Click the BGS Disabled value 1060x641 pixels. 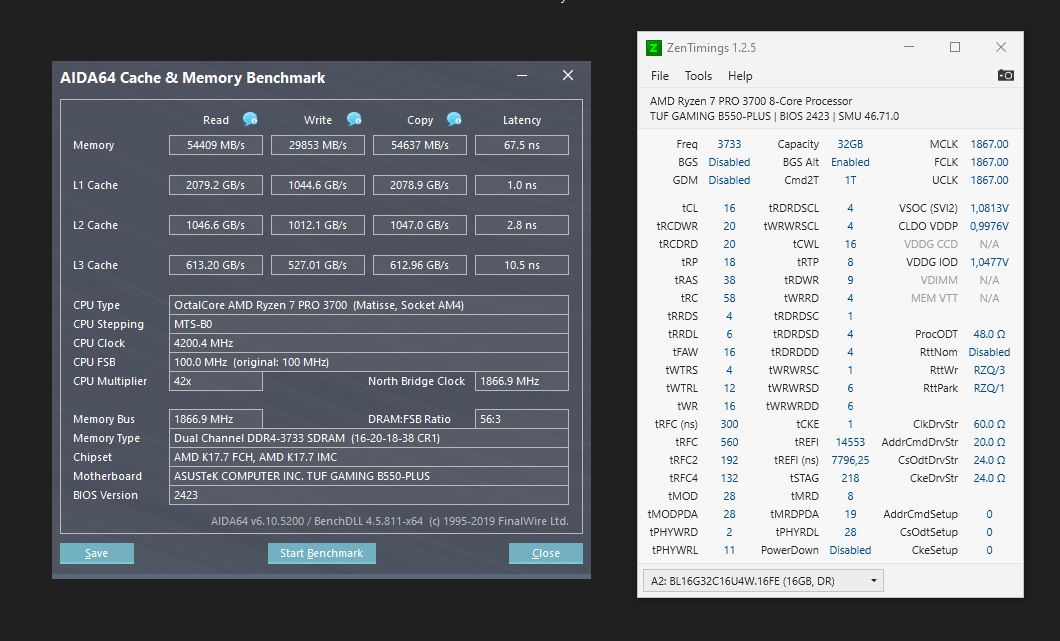(x=729, y=162)
